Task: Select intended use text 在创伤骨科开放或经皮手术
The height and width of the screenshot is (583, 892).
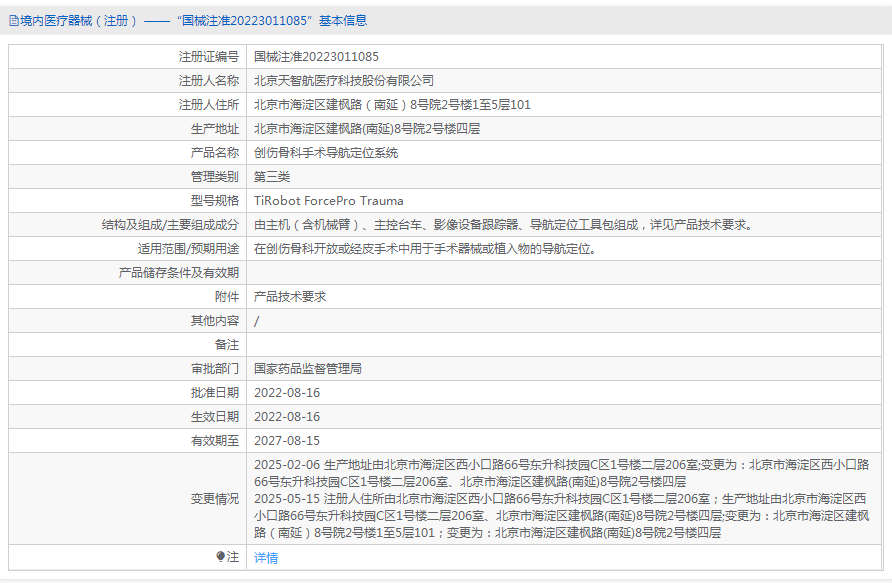Action: tap(427, 249)
